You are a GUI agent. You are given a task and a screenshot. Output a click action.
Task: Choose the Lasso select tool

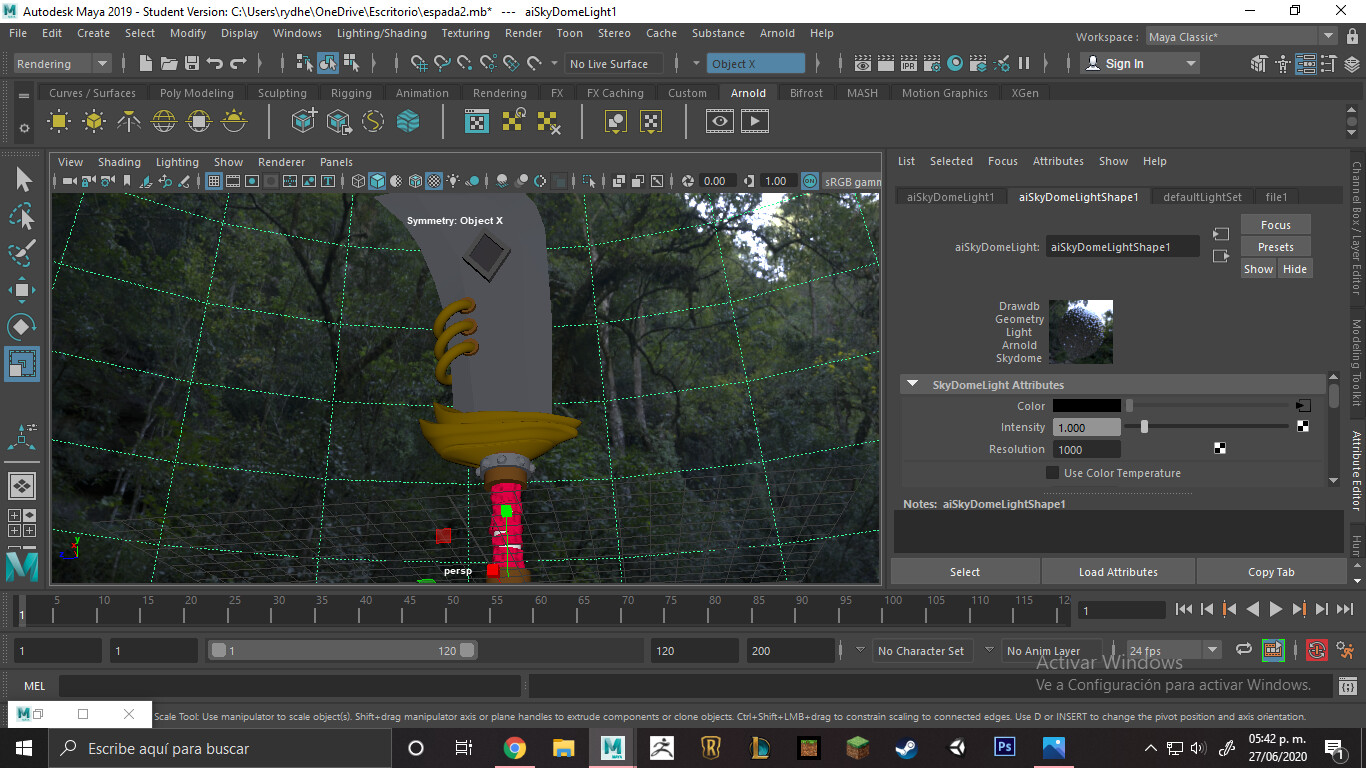click(x=22, y=217)
